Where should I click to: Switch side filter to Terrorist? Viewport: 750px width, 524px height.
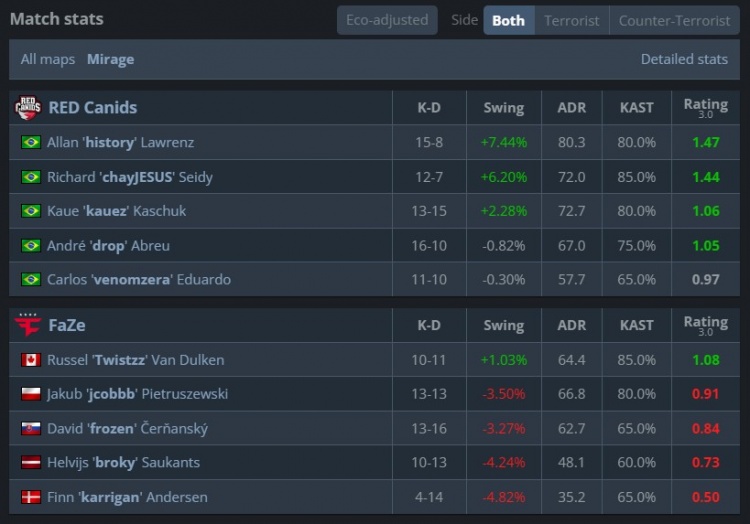[x=572, y=20]
